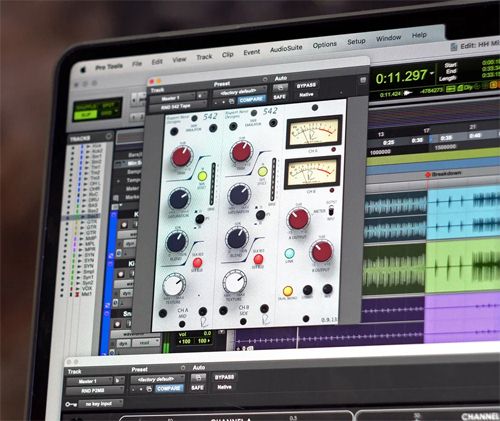Open Master 1 track selector in P2MB window

(x=90, y=381)
